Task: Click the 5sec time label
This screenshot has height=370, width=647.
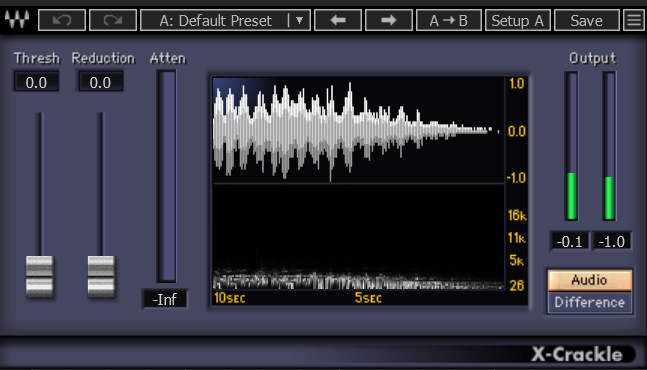Action: click(368, 298)
